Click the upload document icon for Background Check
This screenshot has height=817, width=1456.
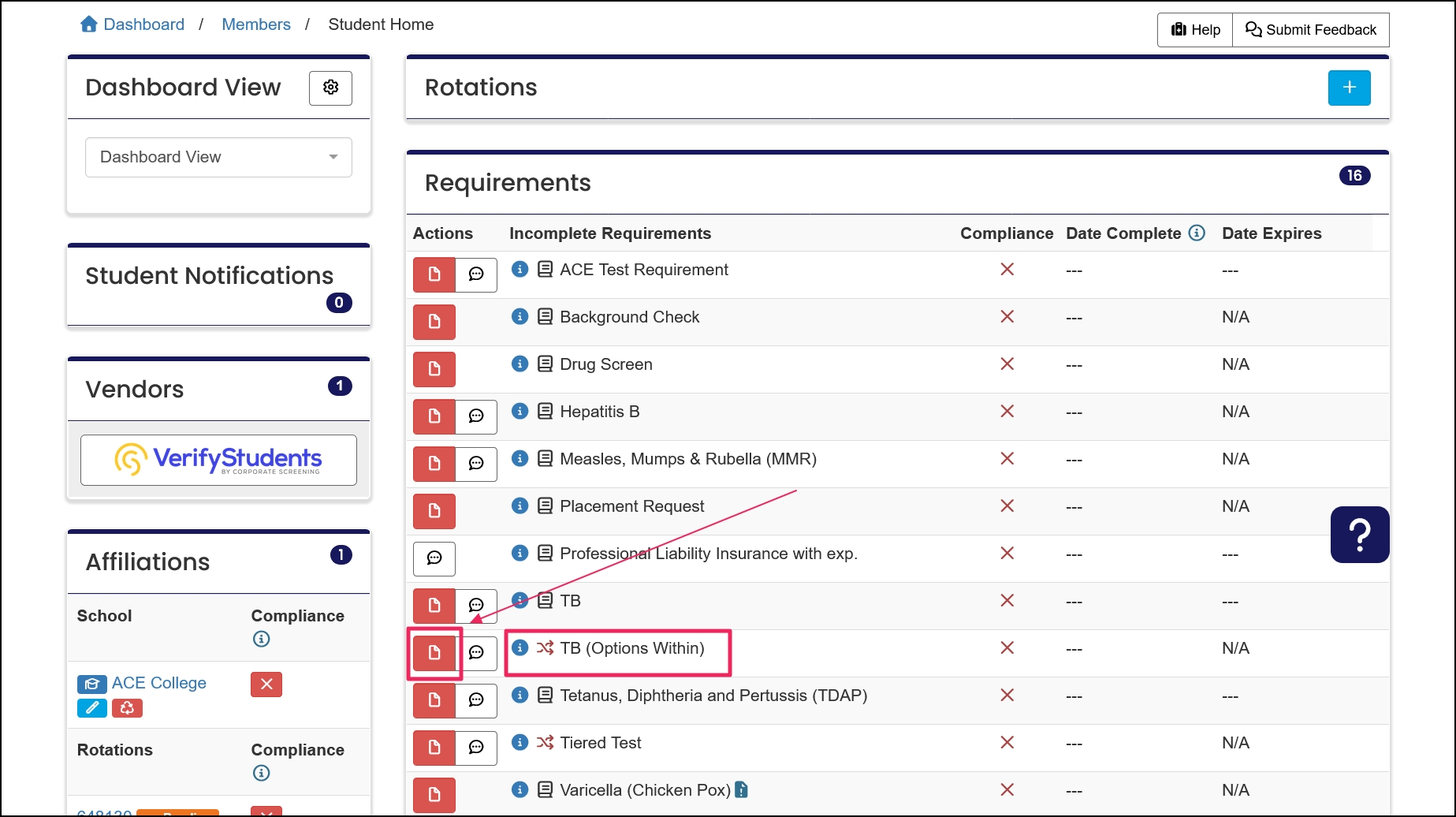[x=434, y=322]
